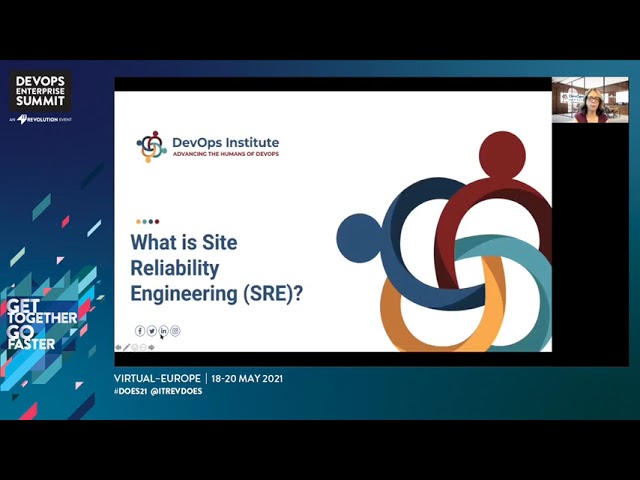Click the IT Revolution event logo

(40, 120)
